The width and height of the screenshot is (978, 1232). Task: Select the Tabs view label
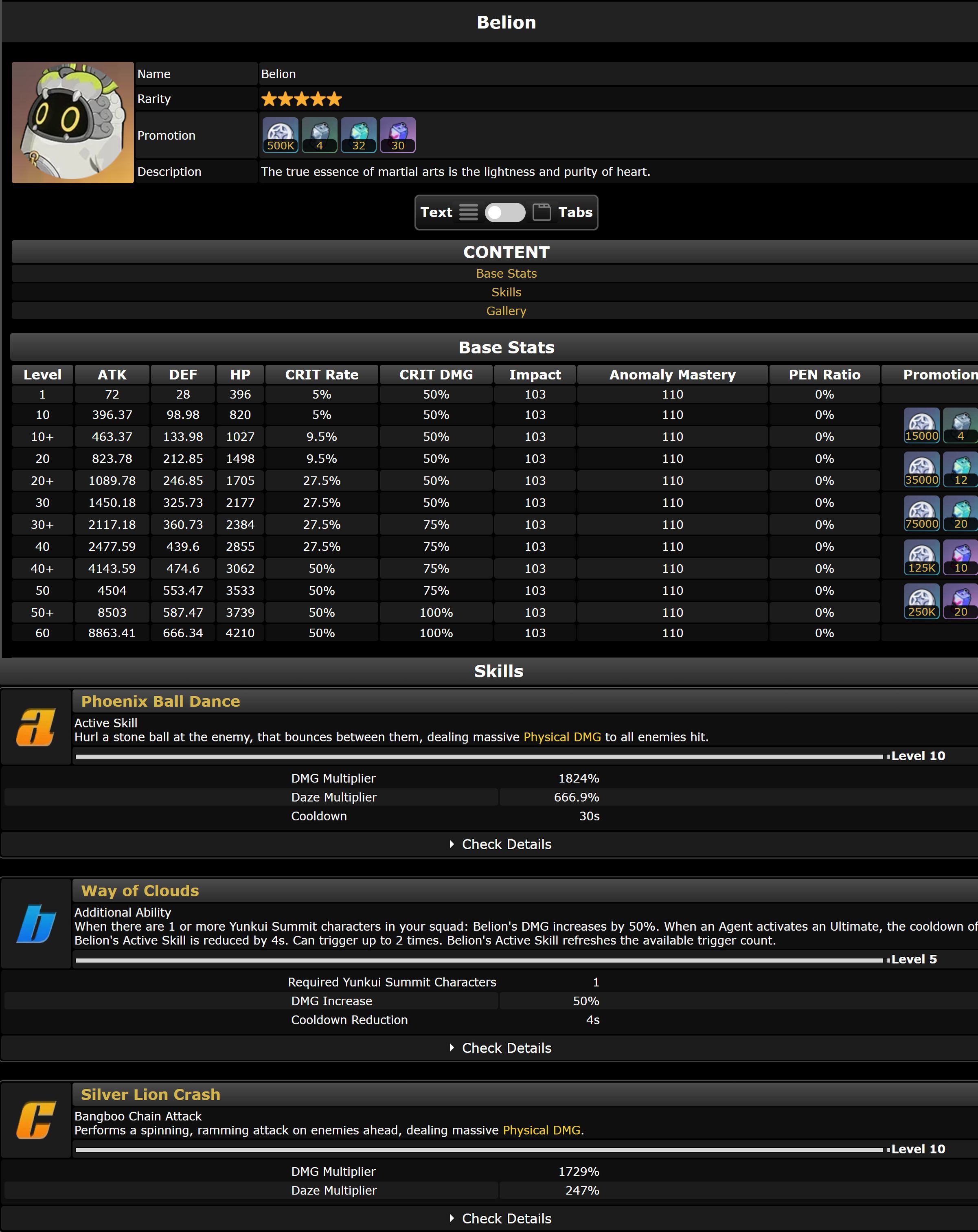click(x=575, y=213)
